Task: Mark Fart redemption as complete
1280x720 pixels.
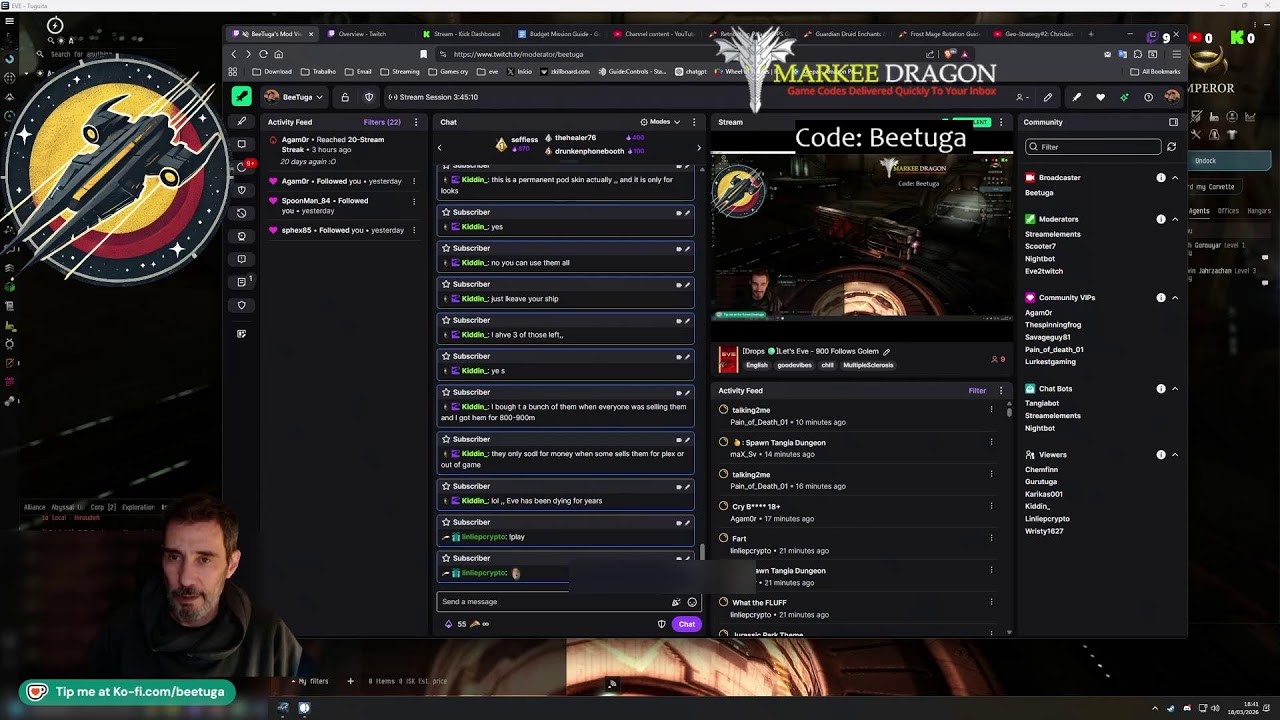Action: 724,538
